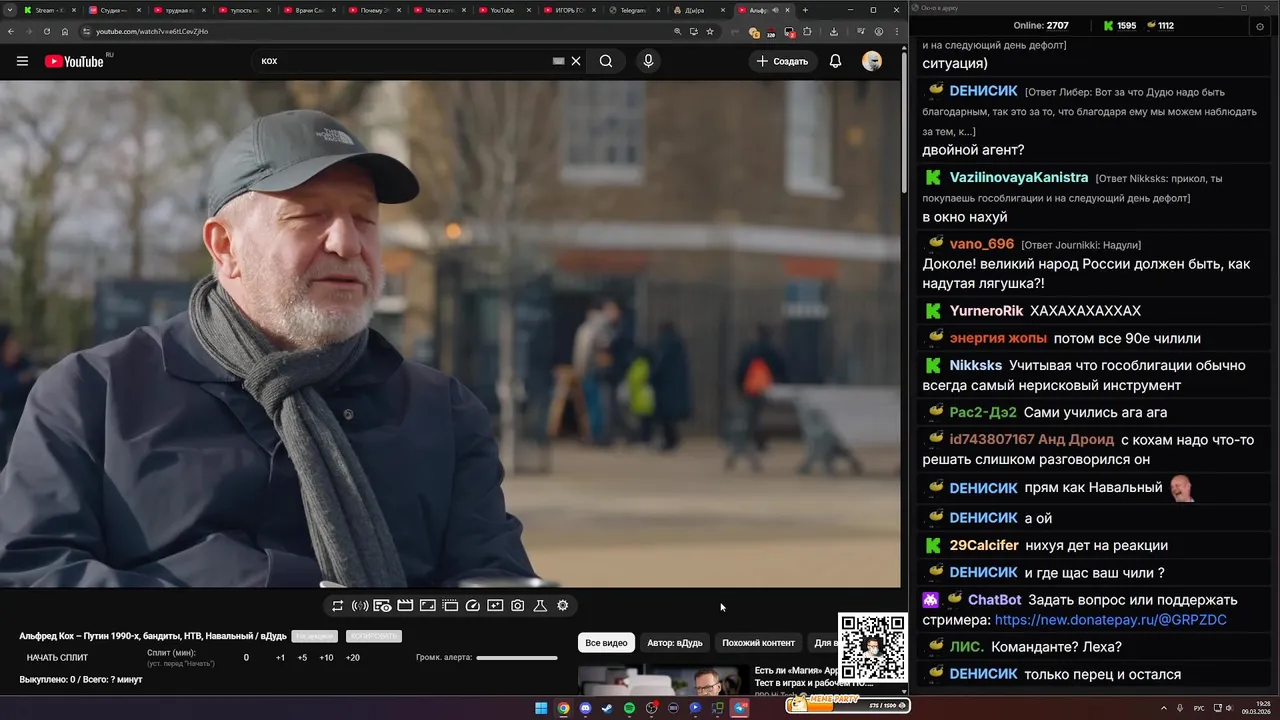This screenshot has width=1280, height=720.
Task: Click the sound waves icon in player toolbar
Action: pos(360,606)
